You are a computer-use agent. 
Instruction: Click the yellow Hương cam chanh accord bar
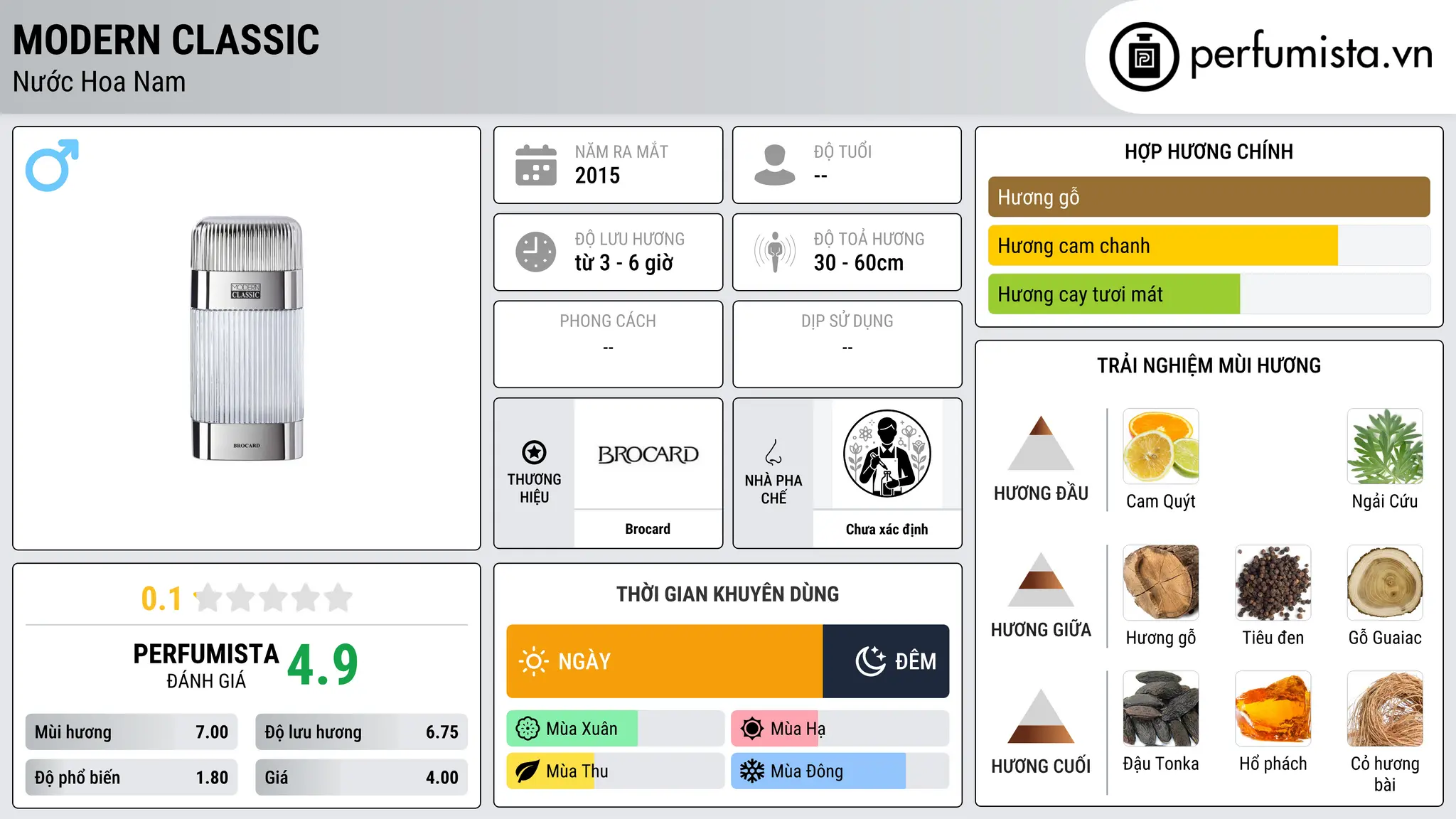pyautogui.click(x=1163, y=245)
